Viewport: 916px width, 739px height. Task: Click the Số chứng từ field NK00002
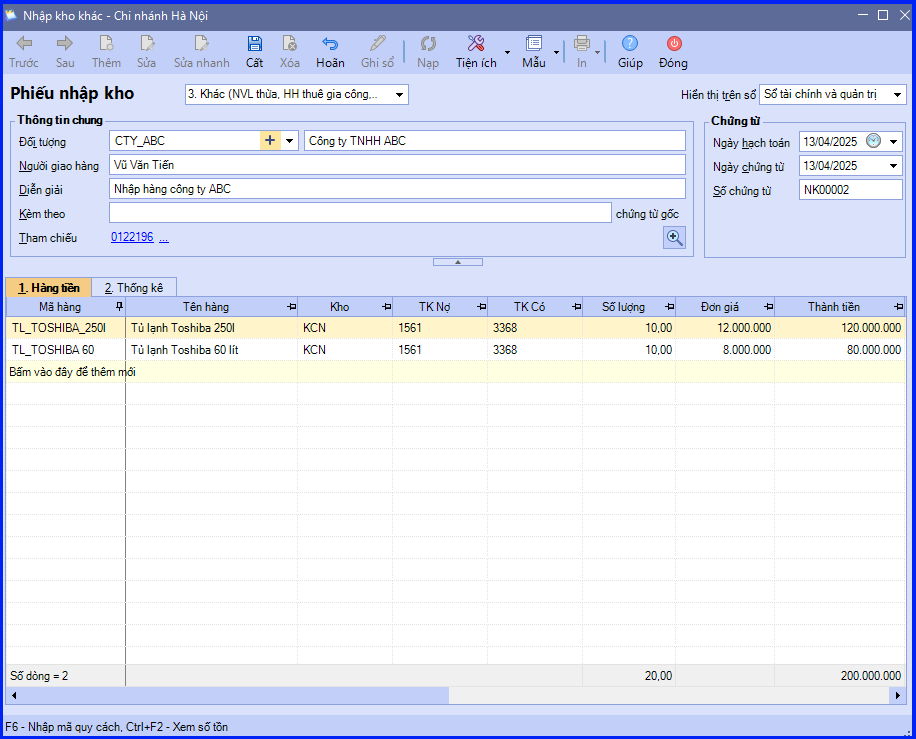coord(851,190)
